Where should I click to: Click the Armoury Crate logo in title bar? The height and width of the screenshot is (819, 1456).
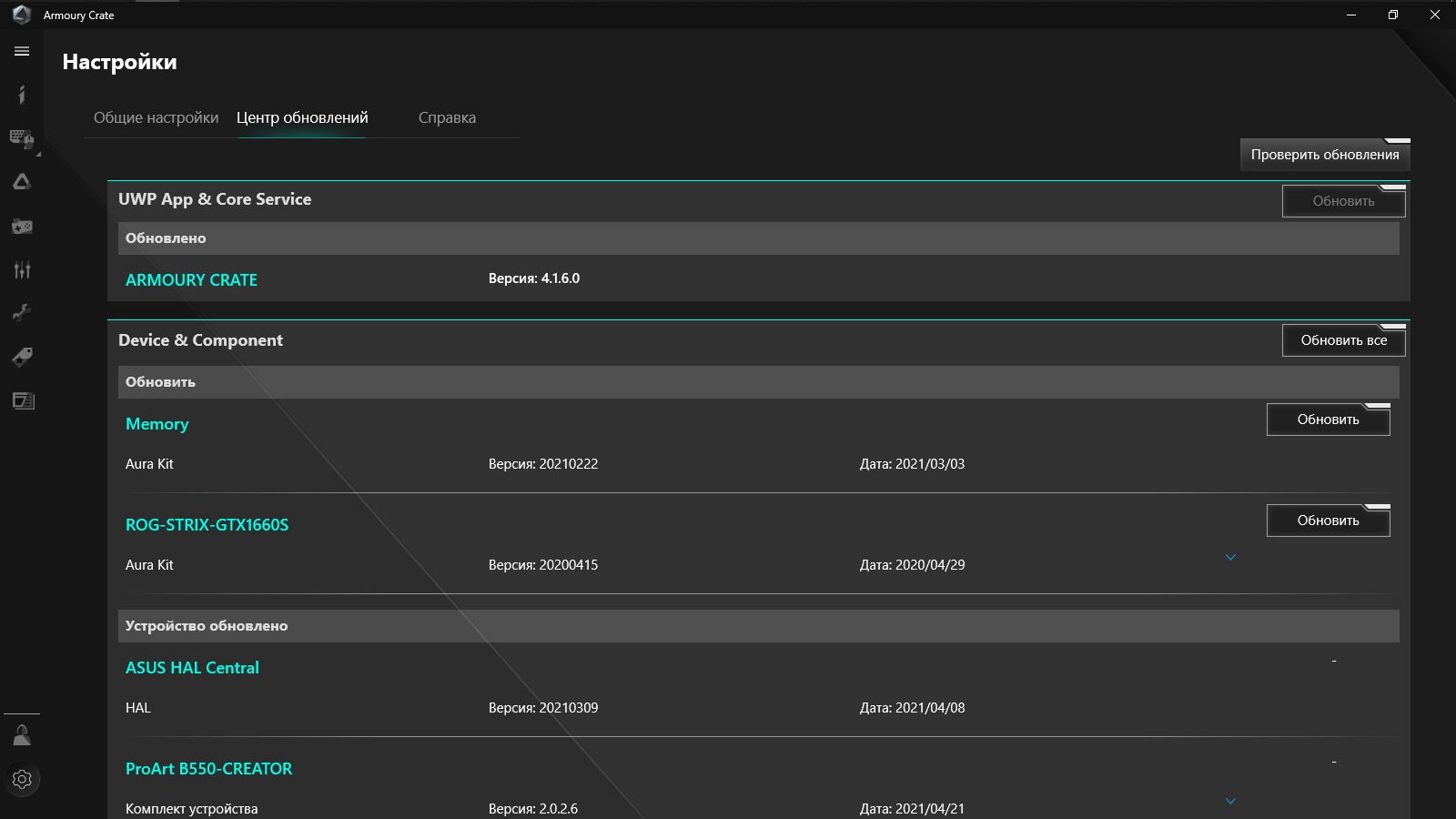[22, 15]
